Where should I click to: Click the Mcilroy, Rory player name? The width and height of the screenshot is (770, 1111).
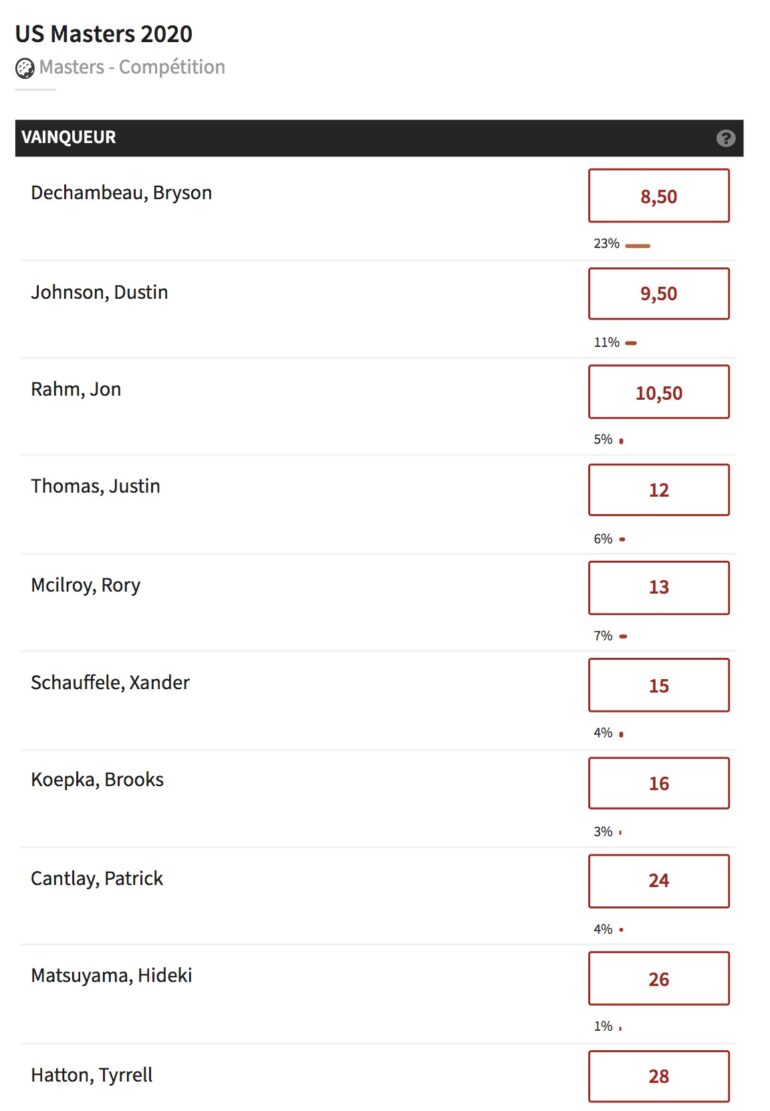tap(86, 585)
